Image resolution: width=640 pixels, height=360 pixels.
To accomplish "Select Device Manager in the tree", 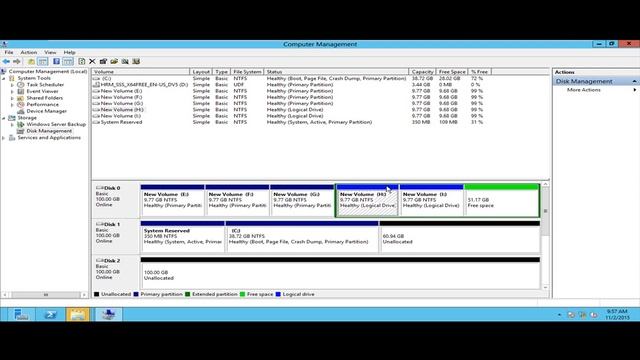I will click(47, 111).
